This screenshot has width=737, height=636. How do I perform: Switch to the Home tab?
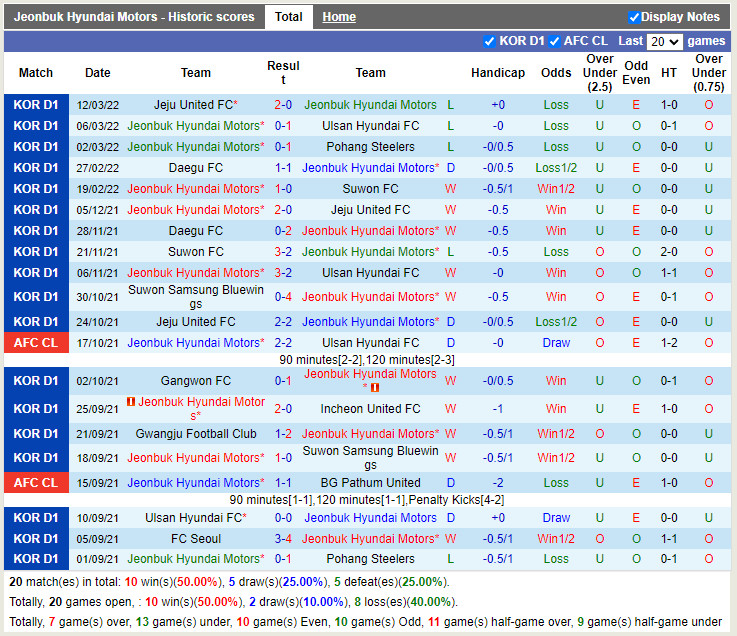339,17
